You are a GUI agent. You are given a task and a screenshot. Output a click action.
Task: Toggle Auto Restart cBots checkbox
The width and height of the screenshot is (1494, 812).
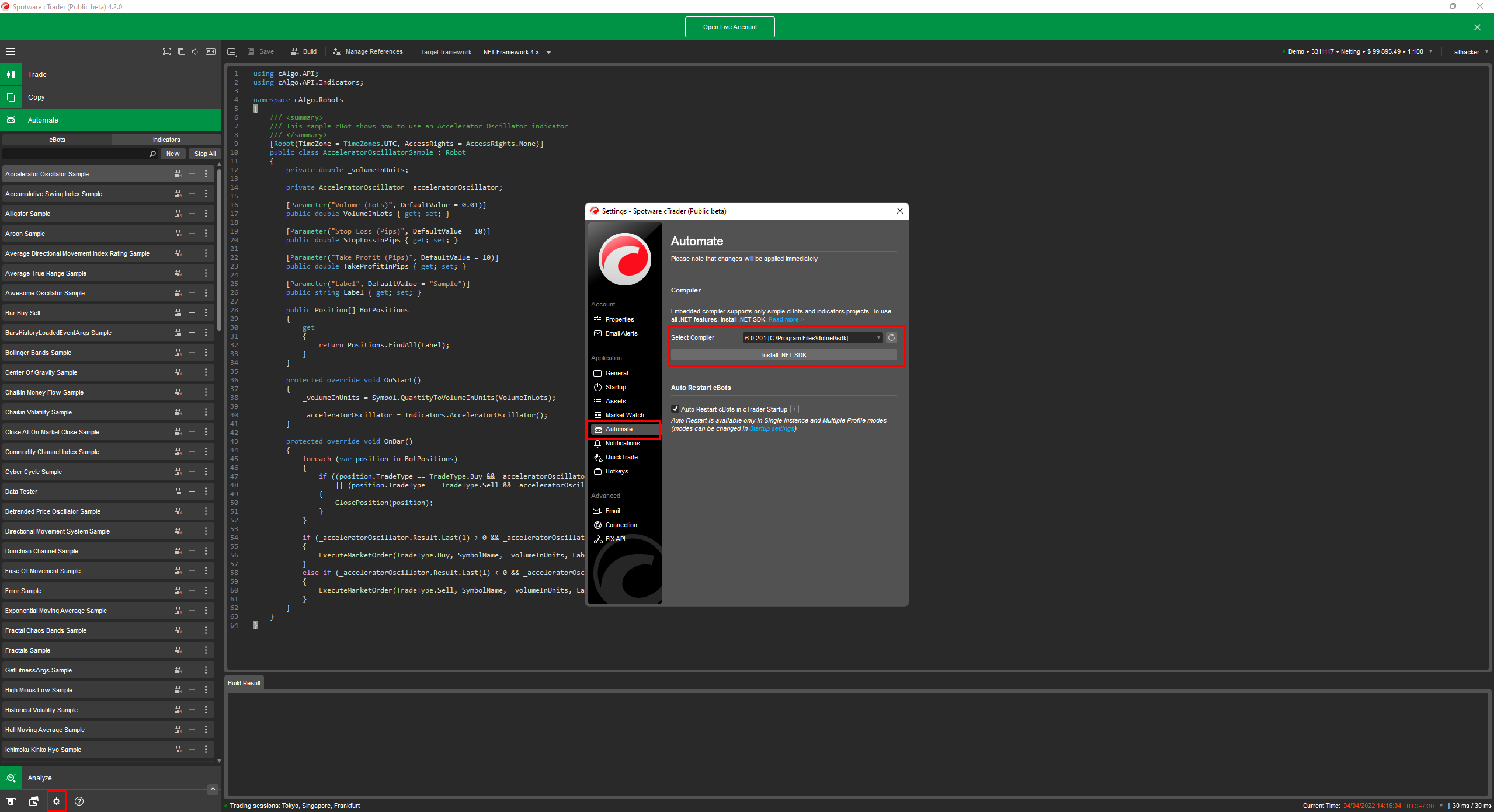(x=675, y=409)
